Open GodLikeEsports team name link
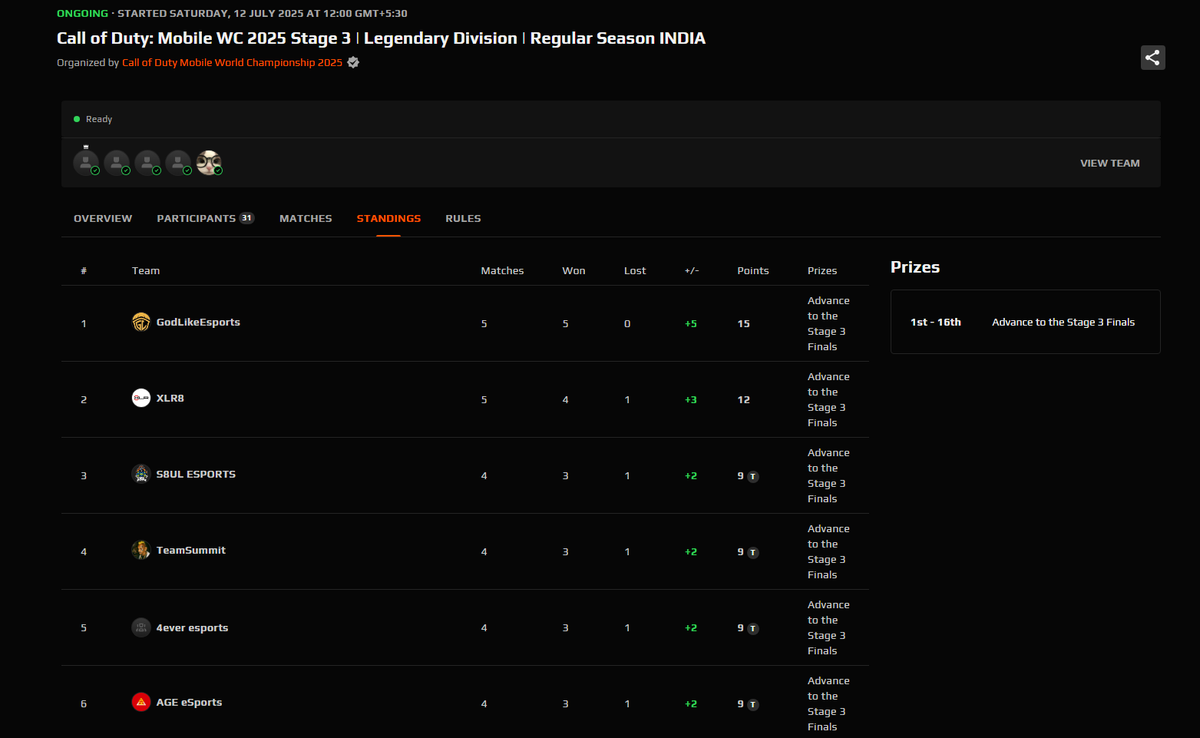1200x738 pixels. [x=198, y=322]
